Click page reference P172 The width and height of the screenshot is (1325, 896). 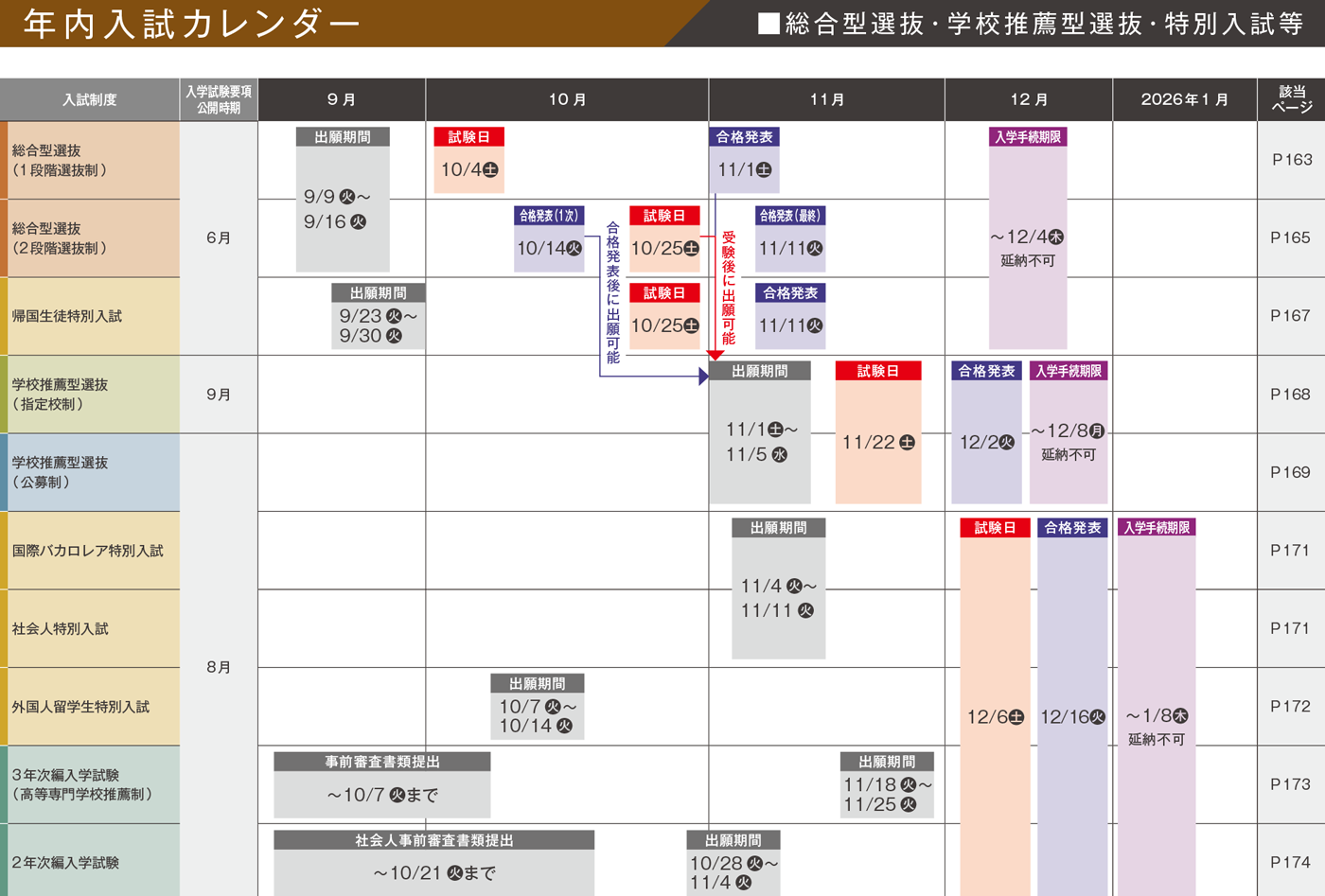tap(1291, 707)
